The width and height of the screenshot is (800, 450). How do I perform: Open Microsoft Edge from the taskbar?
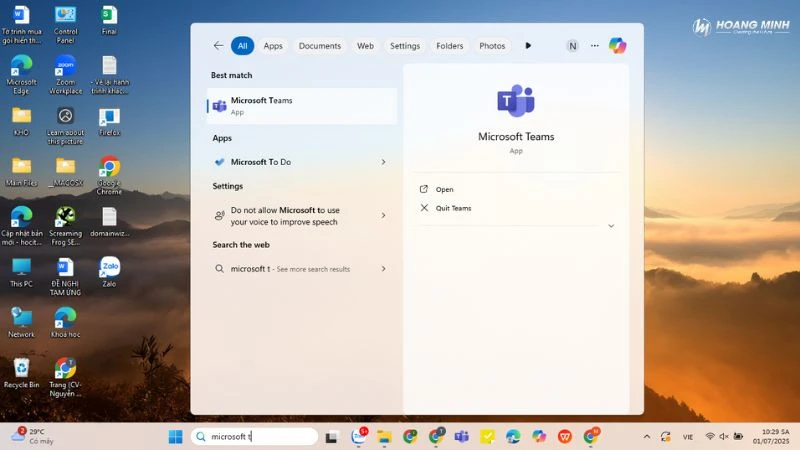pyautogui.click(x=513, y=437)
